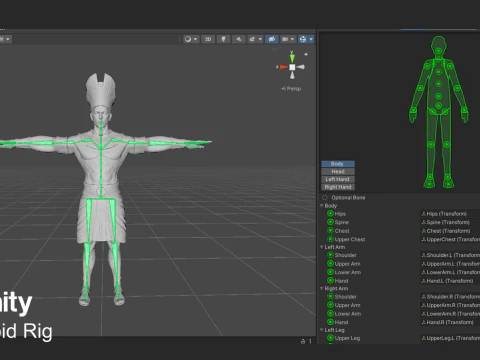Image resolution: width=480 pixels, height=360 pixels.
Task: Click the 'Lower Arm' label under Right Arm
Action: tap(348, 314)
